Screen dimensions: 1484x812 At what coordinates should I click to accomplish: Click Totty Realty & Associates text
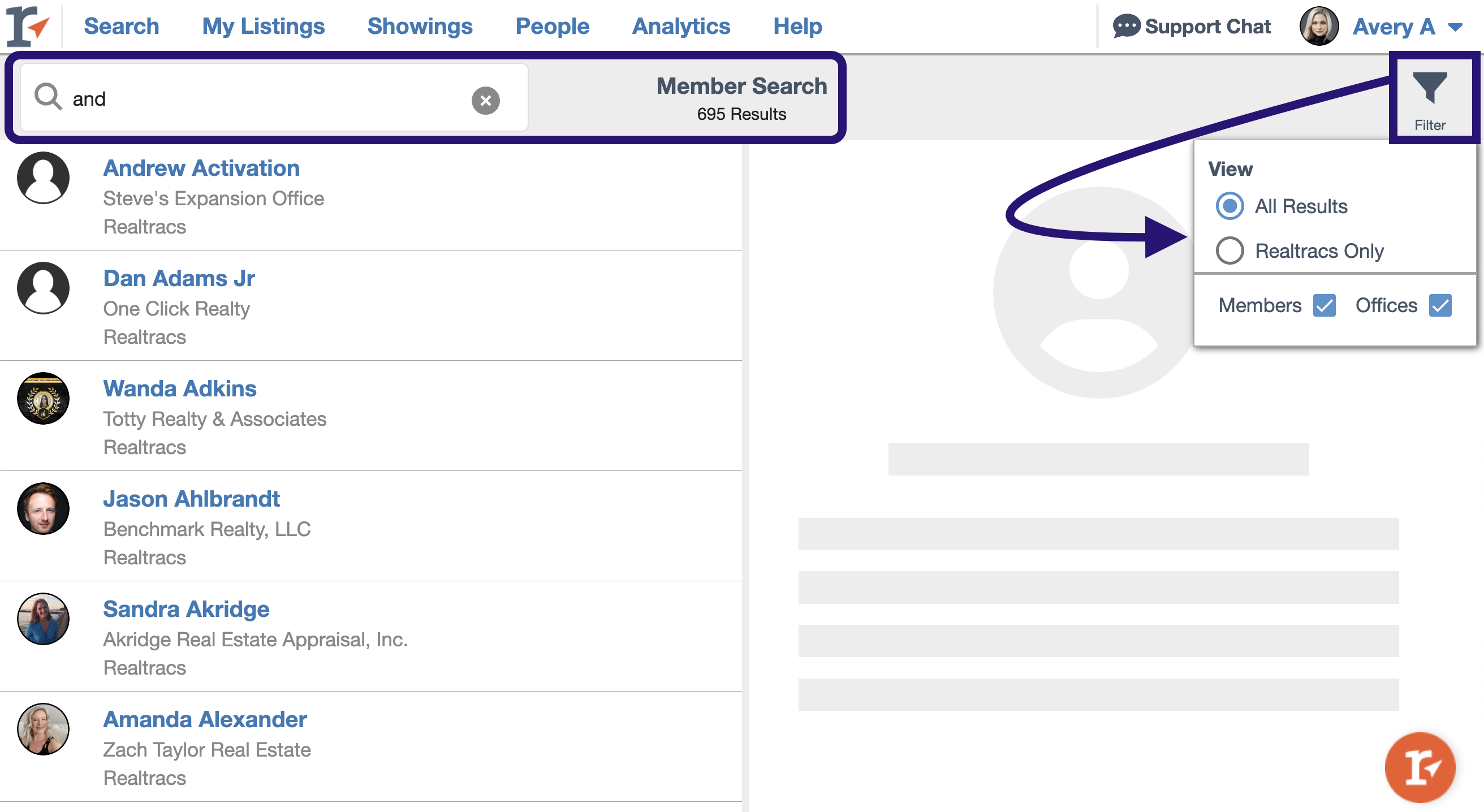(x=215, y=419)
